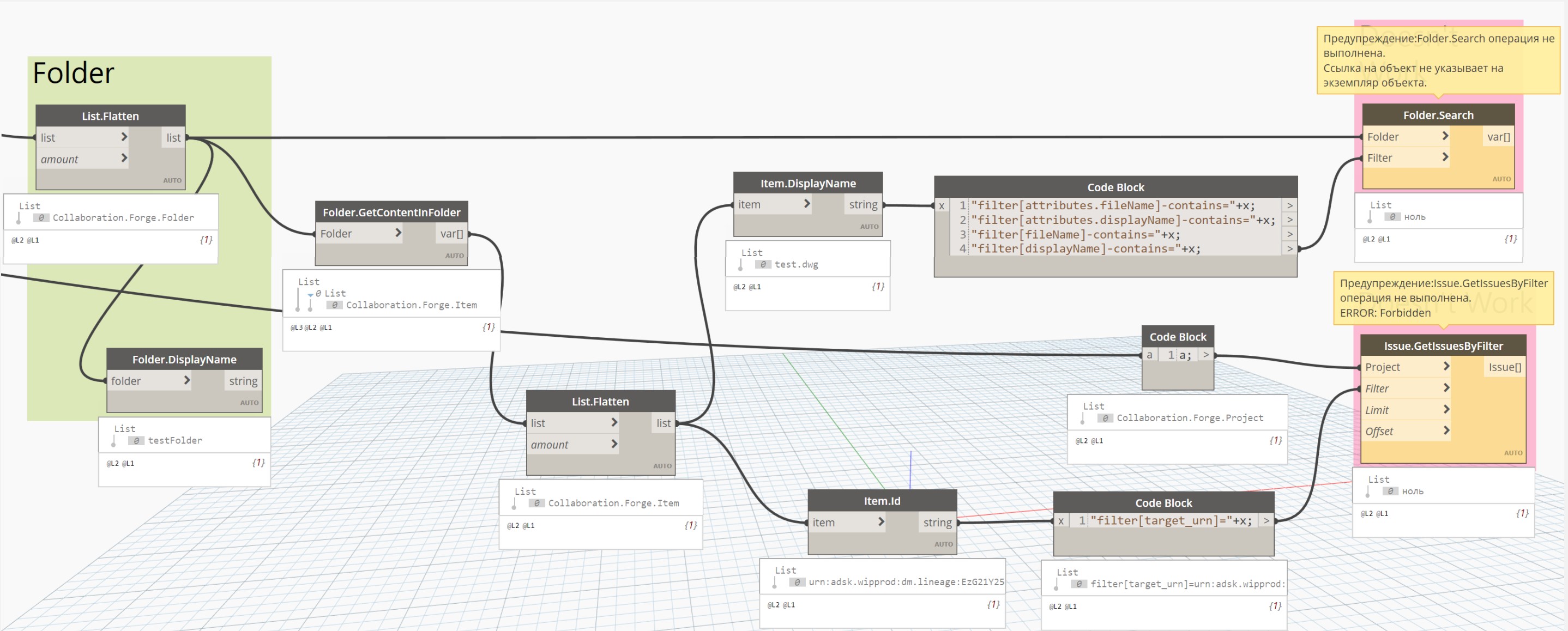Open chevron on Item.DisplayName item port
This screenshot has height=631, width=1568.
[x=806, y=204]
